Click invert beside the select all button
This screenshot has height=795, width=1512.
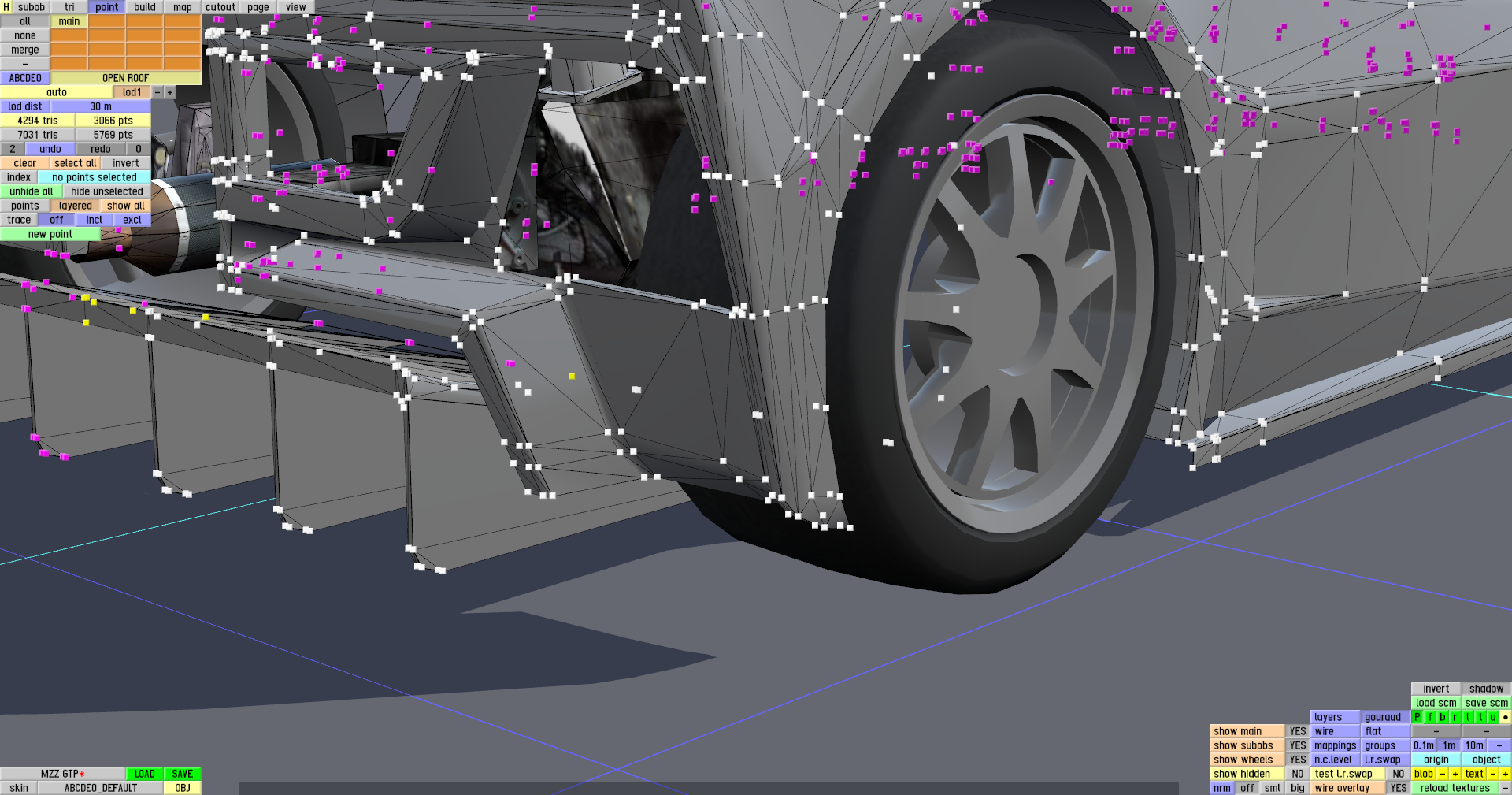tap(126, 163)
